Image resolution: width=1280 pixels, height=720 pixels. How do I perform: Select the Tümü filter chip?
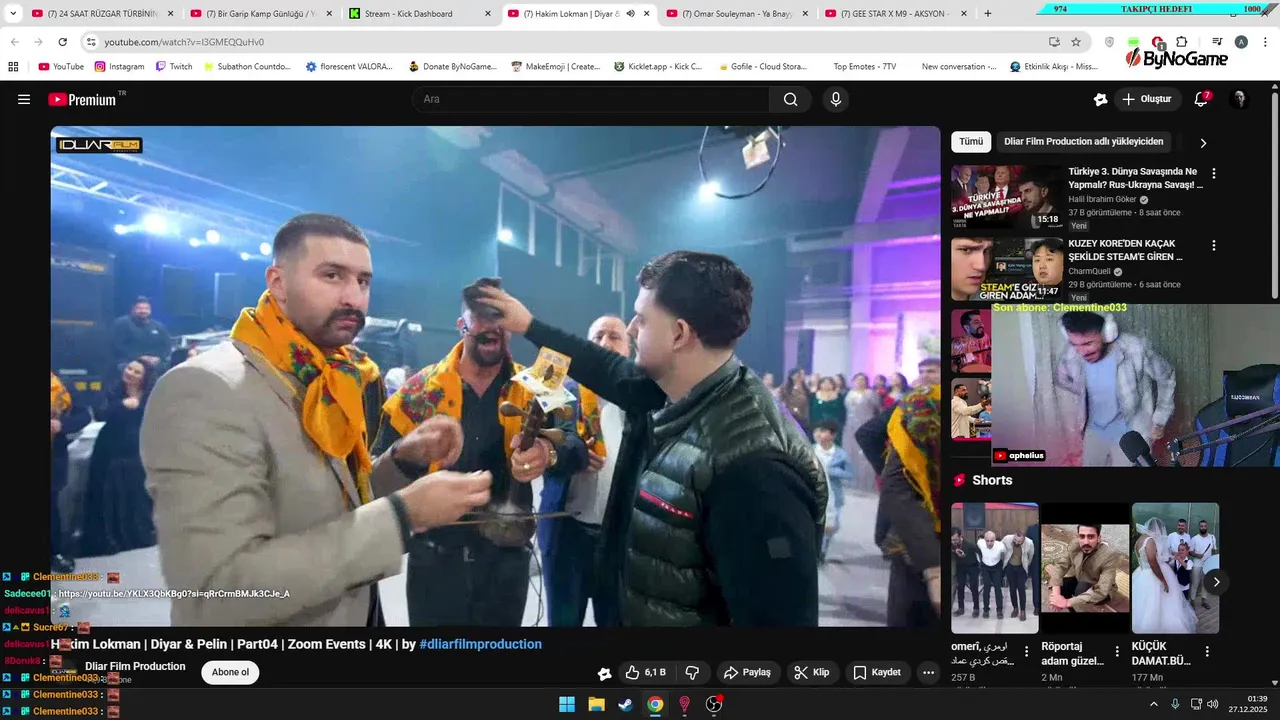click(971, 142)
